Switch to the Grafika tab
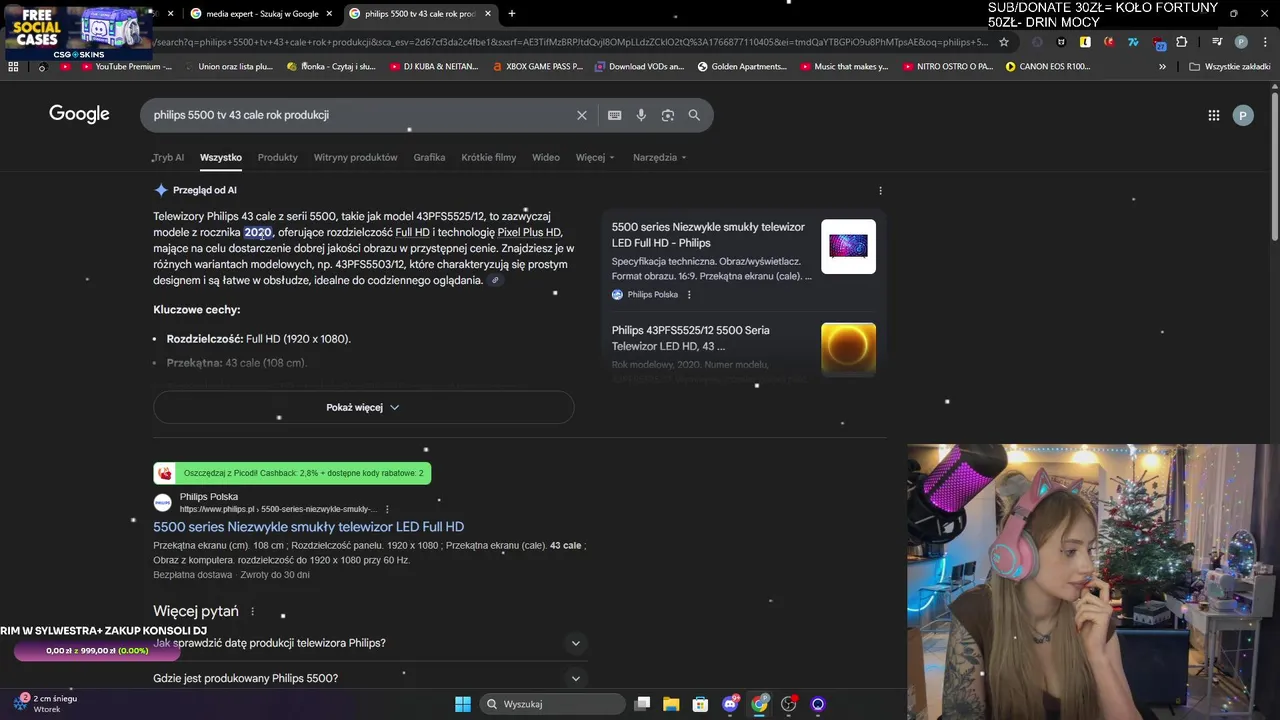 point(429,157)
